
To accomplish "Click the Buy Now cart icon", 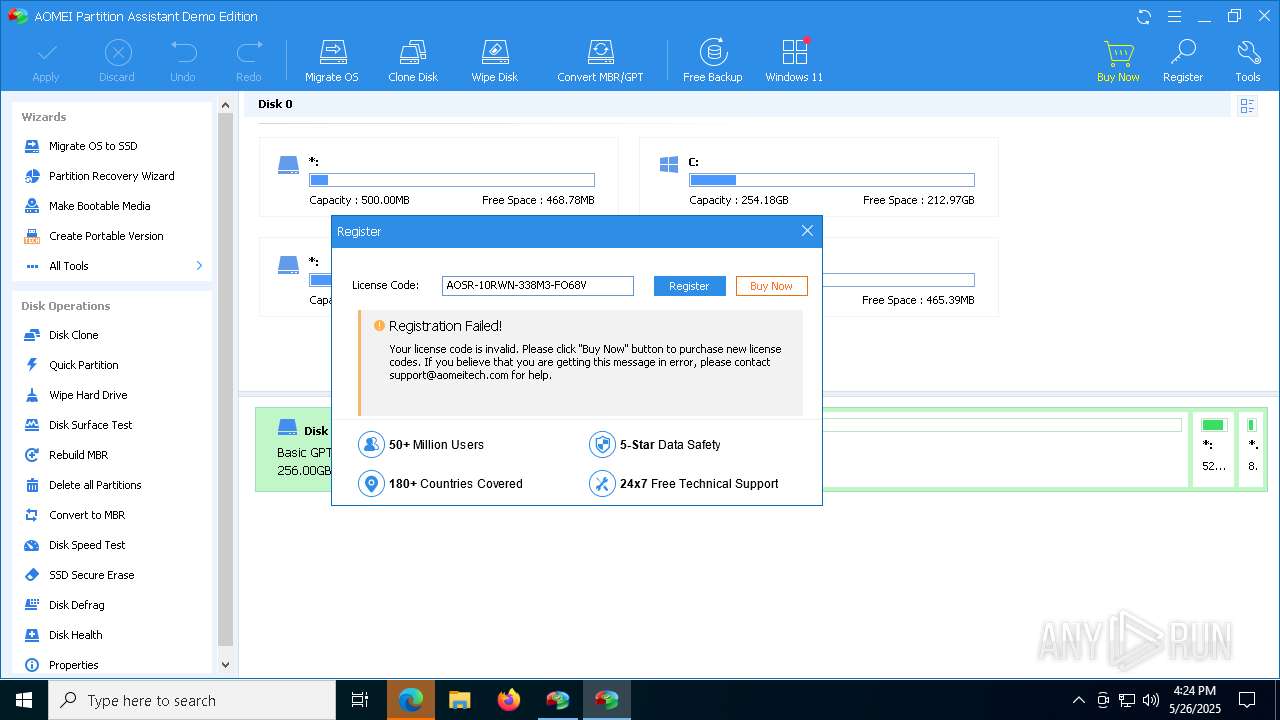I will 1118,61.
